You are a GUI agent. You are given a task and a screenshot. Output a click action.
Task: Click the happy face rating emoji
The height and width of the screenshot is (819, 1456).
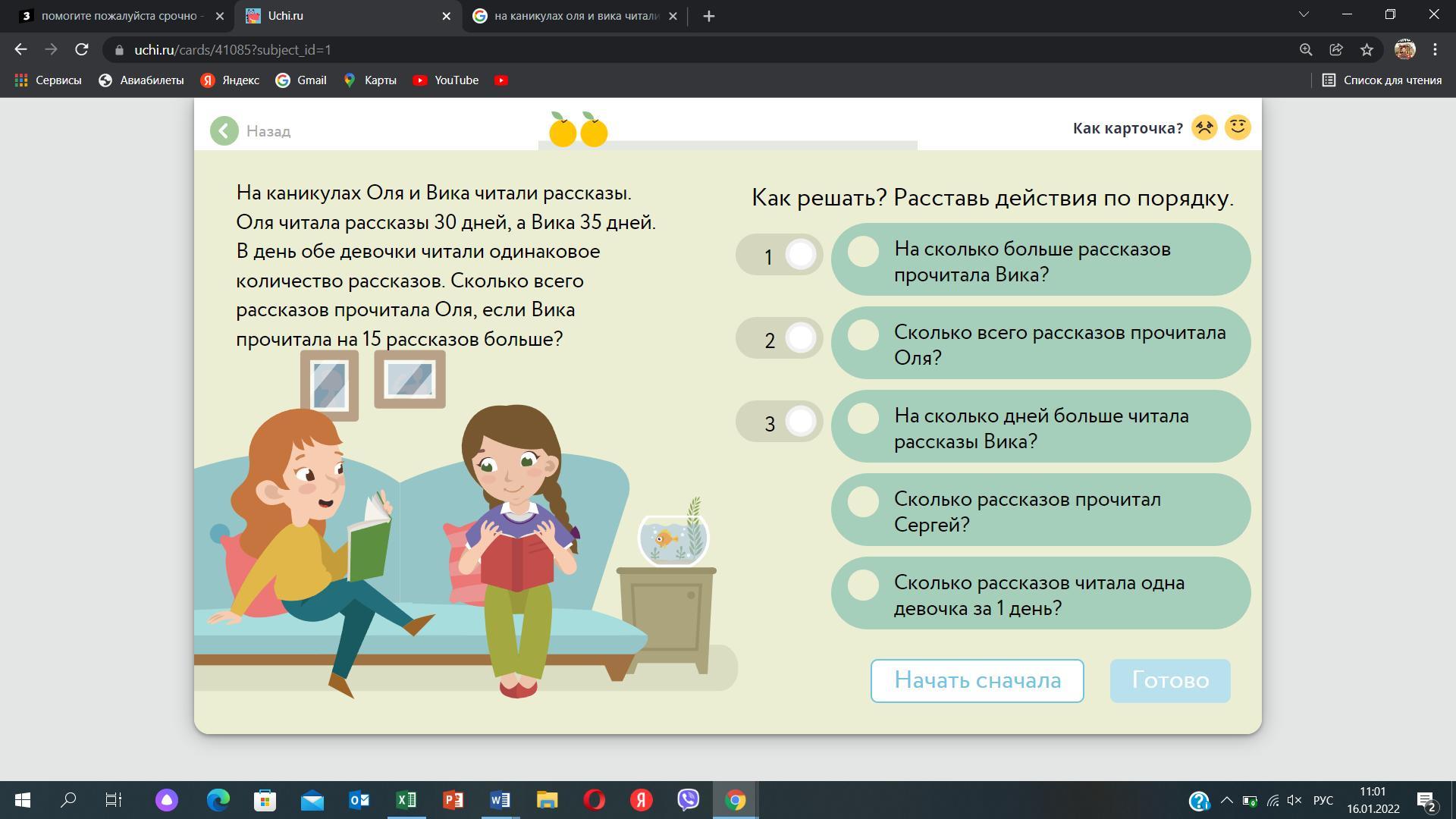[1238, 127]
